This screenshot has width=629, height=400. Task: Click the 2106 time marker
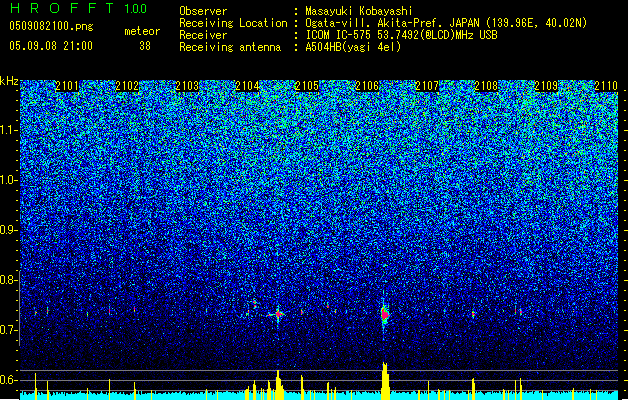tap(367, 86)
